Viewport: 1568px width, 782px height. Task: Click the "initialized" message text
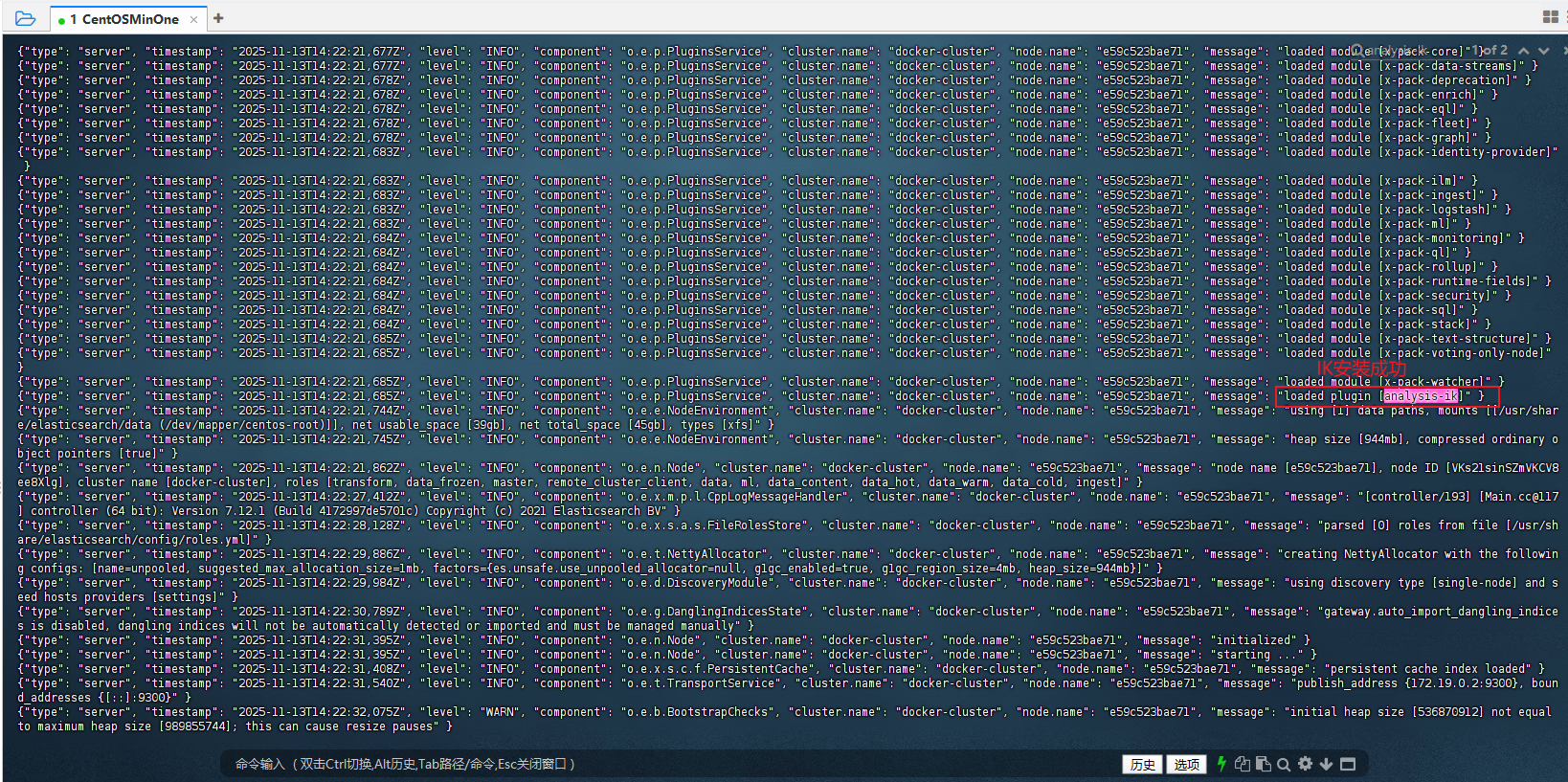(x=1254, y=640)
